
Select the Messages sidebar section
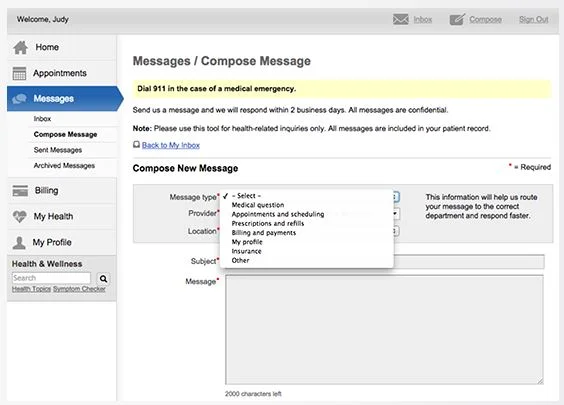65,99
